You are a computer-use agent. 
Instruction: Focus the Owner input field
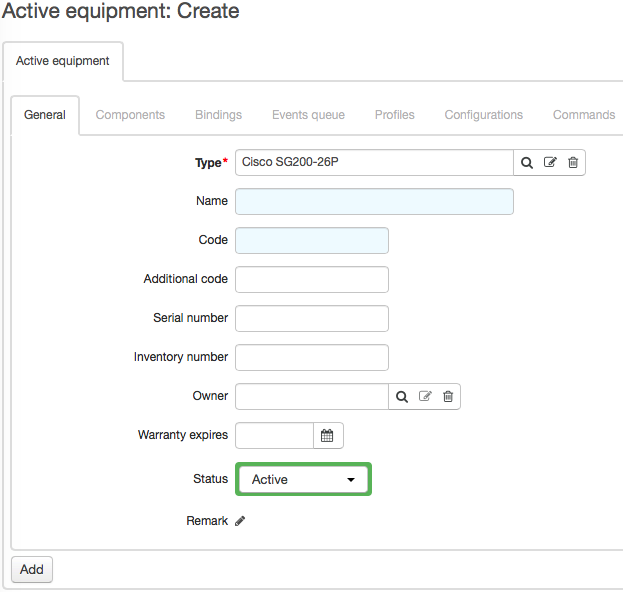click(x=312, y=397)
